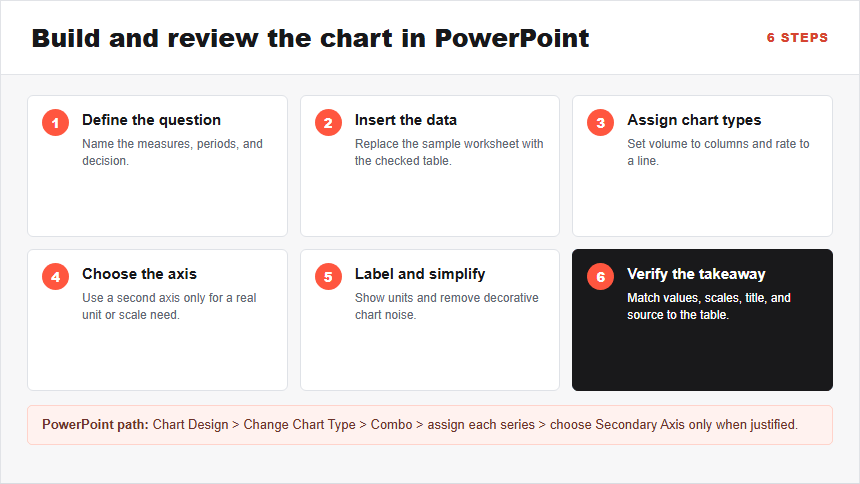Click the step 3 number badge
Screen dimensions: 860x484
(601, 122)
